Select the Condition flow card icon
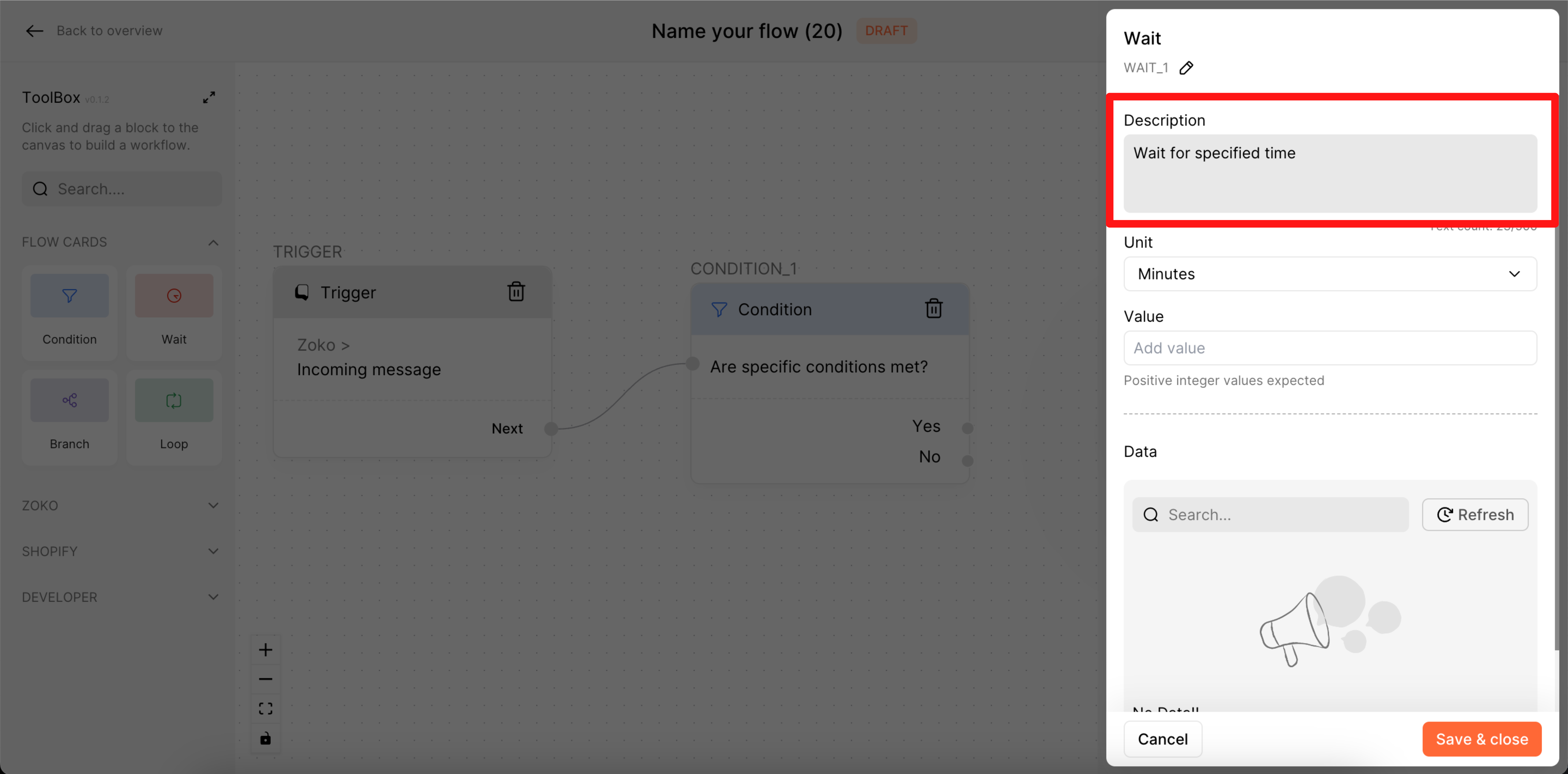The width and height of the screenshot is (1568, 774). coord(69,296)
